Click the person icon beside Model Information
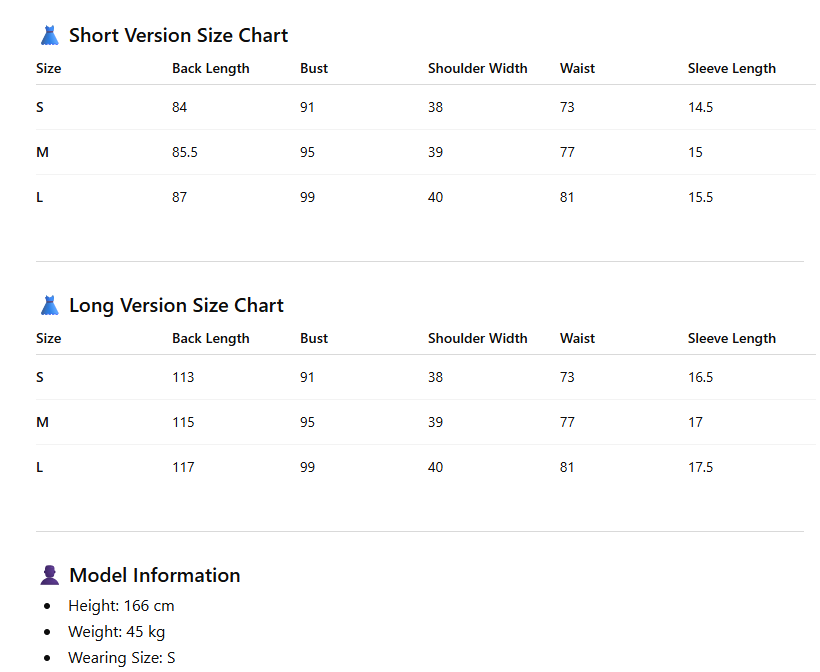 (50, 575)
